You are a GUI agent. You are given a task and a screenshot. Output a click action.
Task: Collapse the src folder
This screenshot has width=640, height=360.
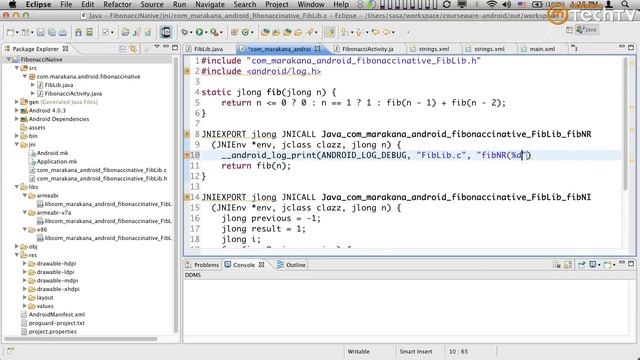click(17, 68)
